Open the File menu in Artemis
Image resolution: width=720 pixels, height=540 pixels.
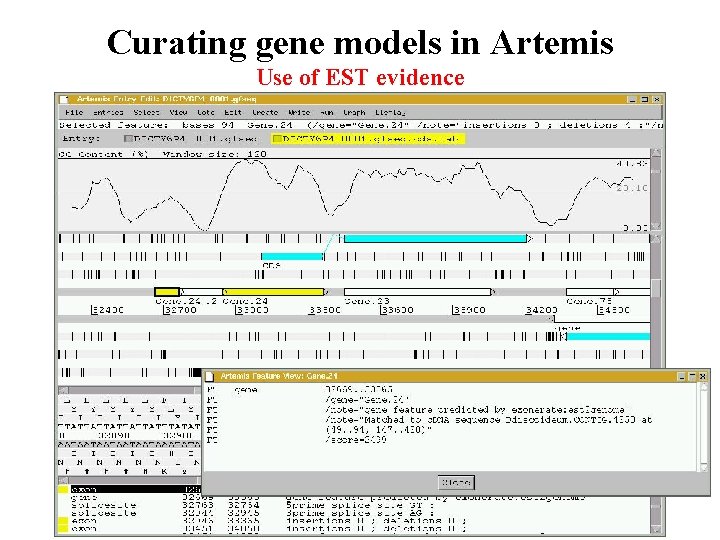74,112
